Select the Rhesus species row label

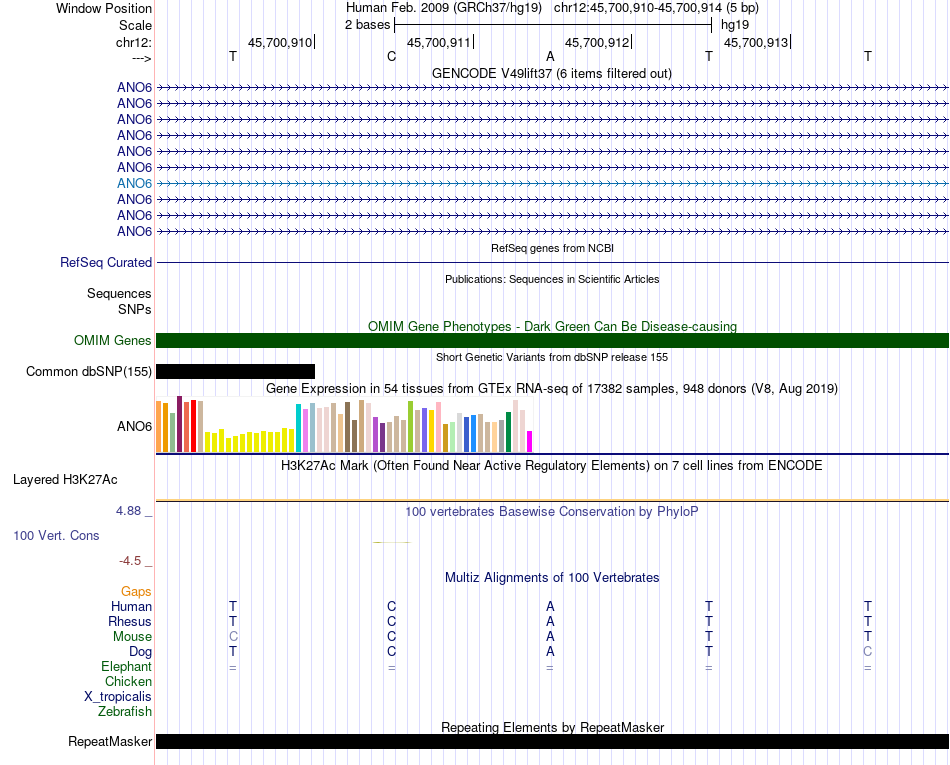(130, 621)
